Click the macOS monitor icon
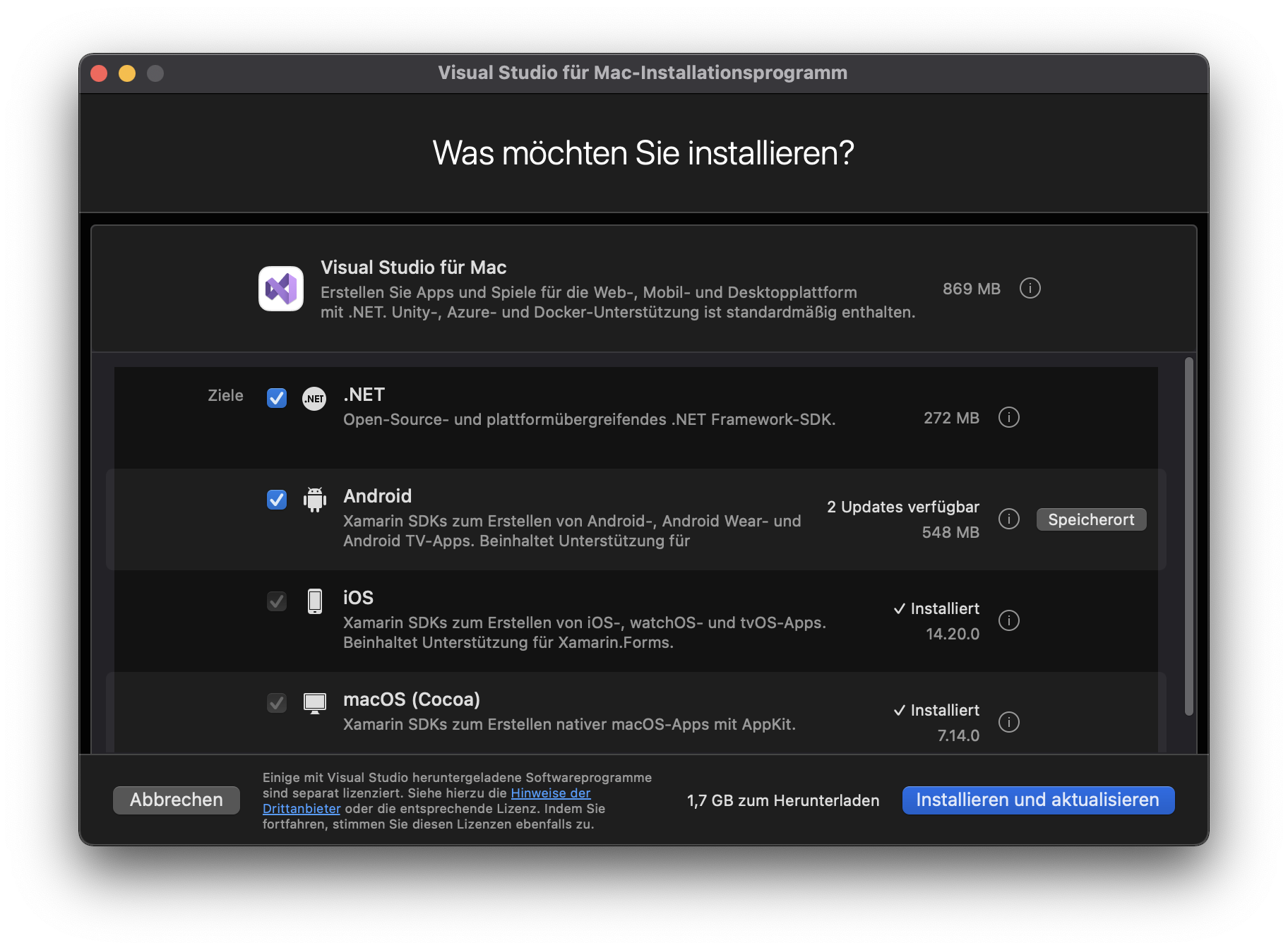1288x950 pixels. (x=315, y=703)
